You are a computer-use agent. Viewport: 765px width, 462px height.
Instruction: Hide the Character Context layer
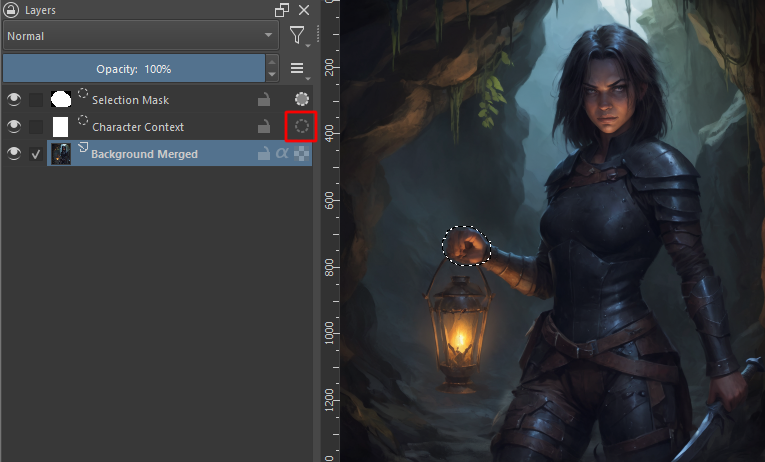(x=14, y=127)
